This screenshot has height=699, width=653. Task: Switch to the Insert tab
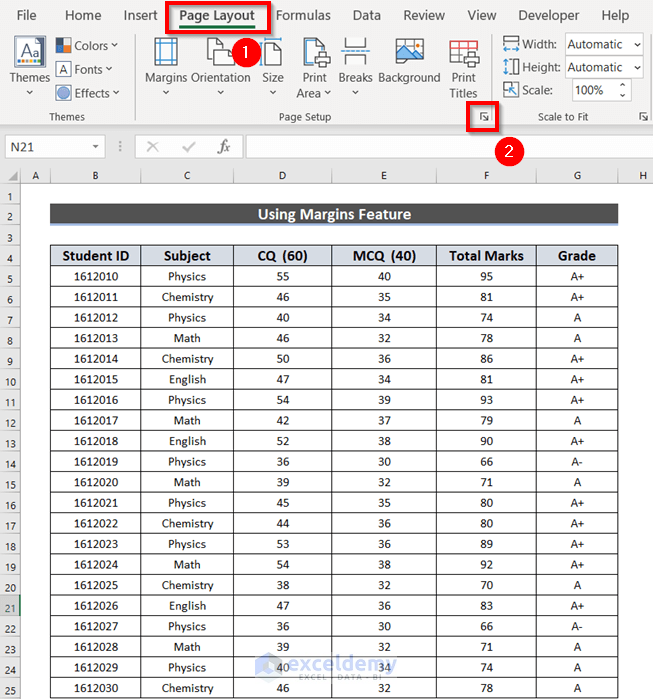[x=140, y=15]
